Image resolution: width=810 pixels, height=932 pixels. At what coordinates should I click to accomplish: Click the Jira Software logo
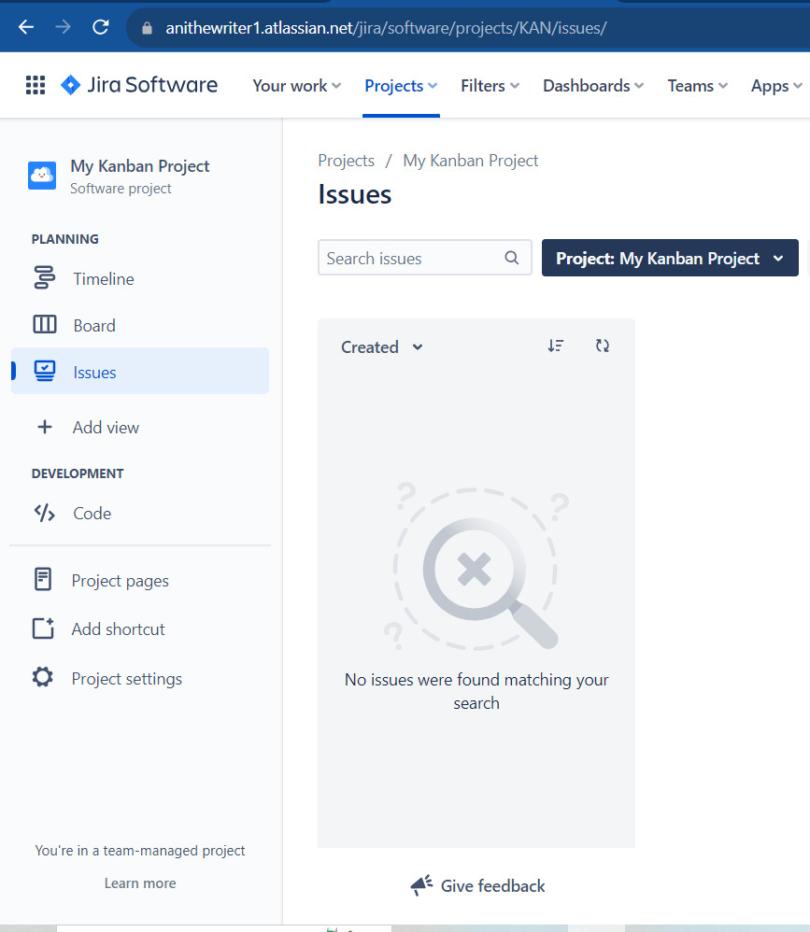pyautogui.click(x=139, y=84)
